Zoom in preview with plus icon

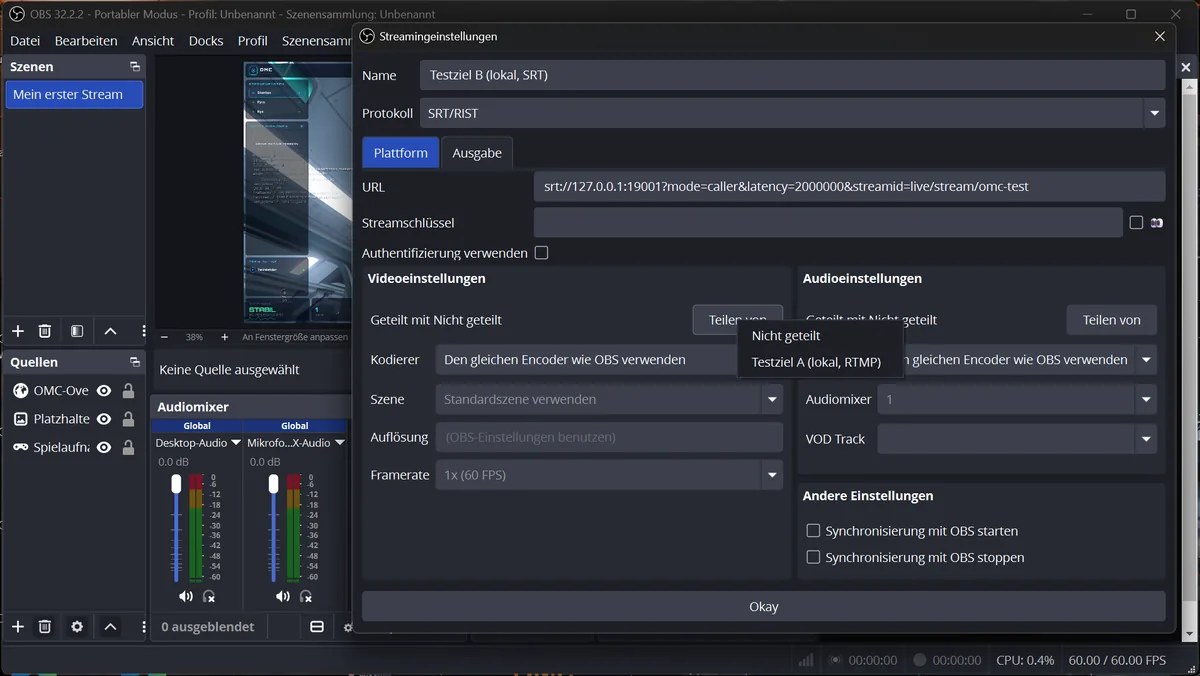point(224,337)
